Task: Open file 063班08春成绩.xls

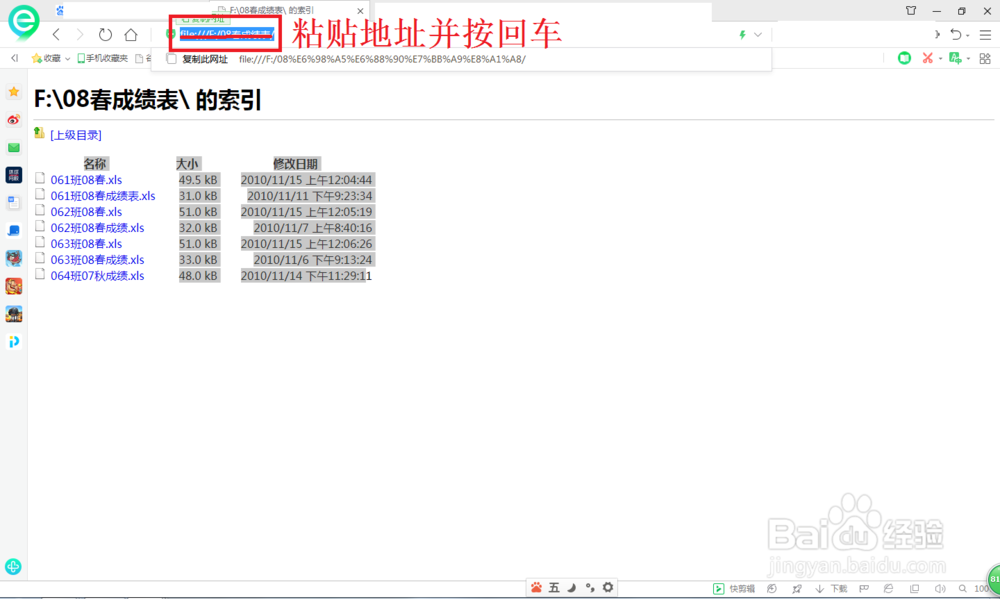Action: pyautogui.click(x=98, y=260)
